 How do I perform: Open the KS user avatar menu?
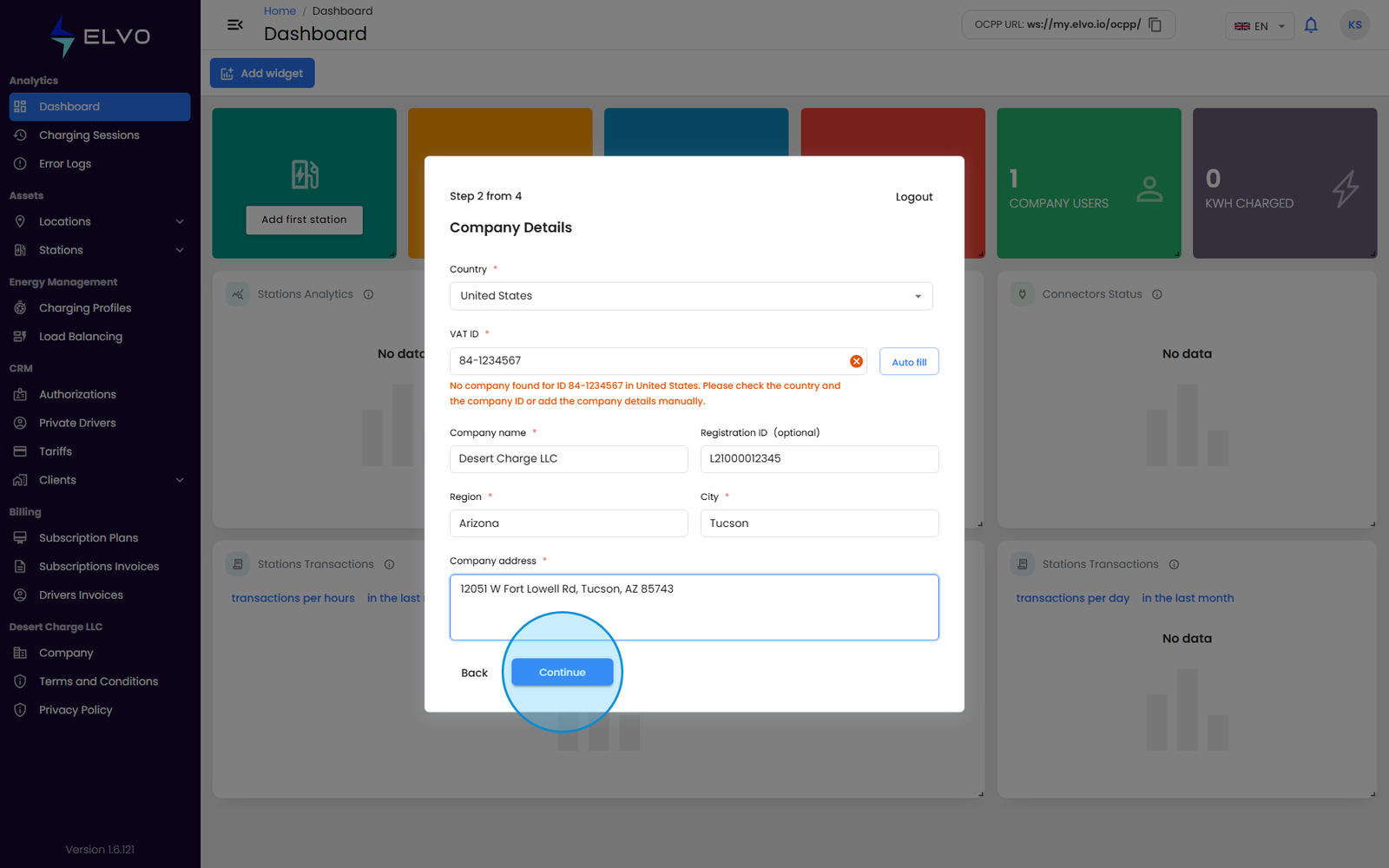(x=1355, y=25)
